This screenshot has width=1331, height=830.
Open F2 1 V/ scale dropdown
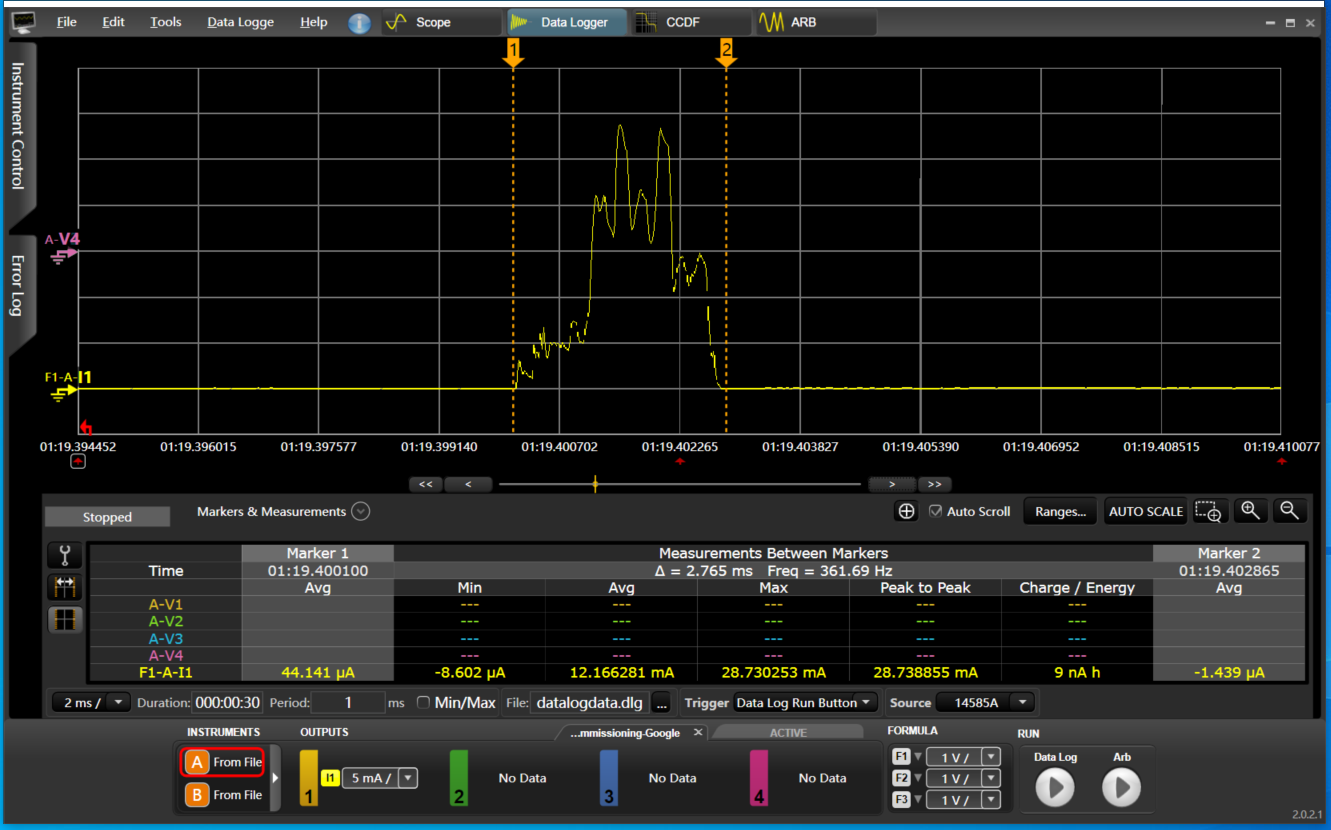click(x=991, y=778)
